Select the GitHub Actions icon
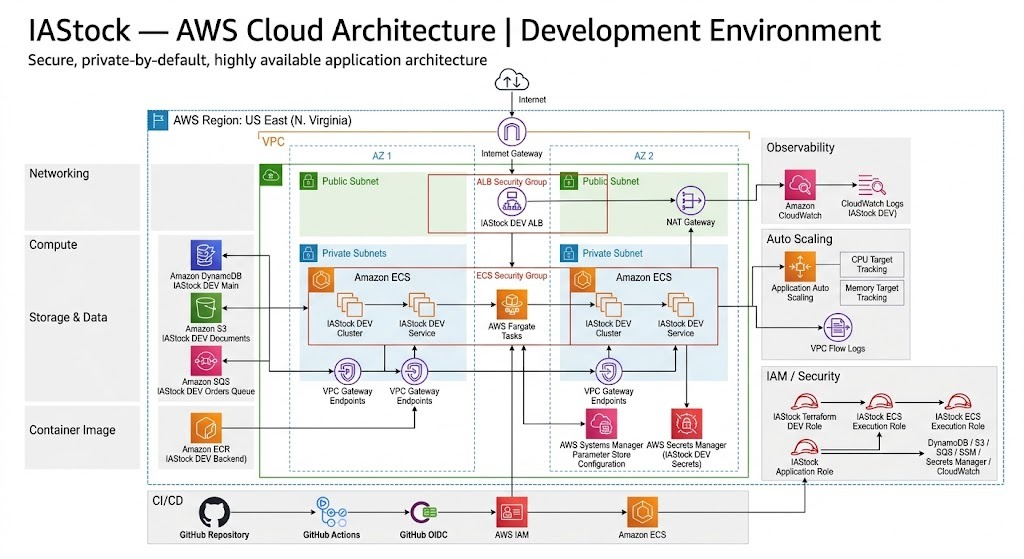The height and width of the screenshot is (559, 1024). [x=331, y=513]
